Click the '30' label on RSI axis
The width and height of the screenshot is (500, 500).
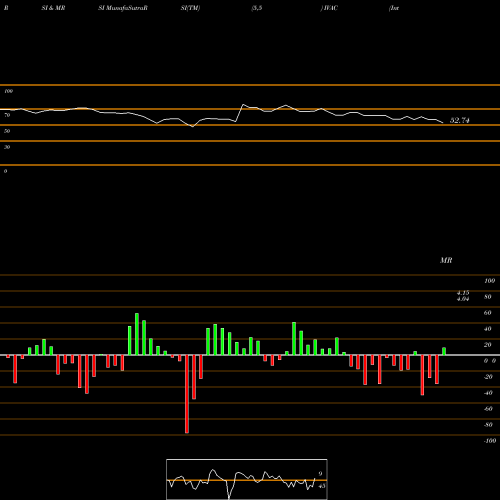[x=7, y=147]
